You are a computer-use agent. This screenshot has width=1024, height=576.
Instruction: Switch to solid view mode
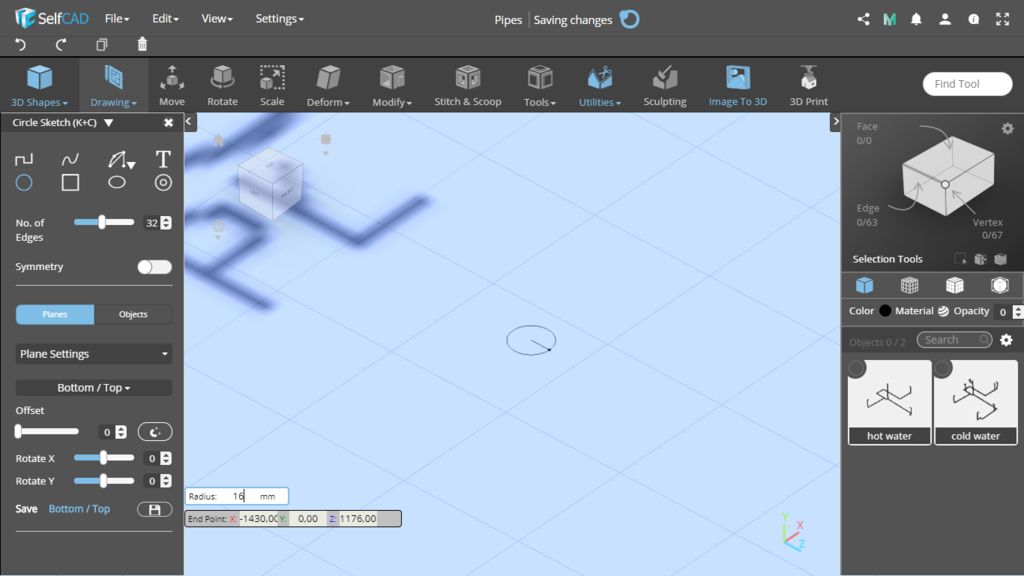tap(864, 285)
